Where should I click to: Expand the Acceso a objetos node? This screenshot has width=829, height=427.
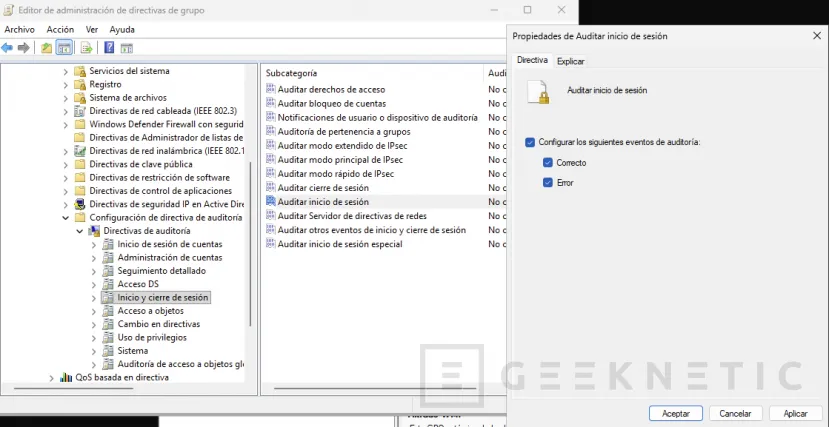[94, 311]
